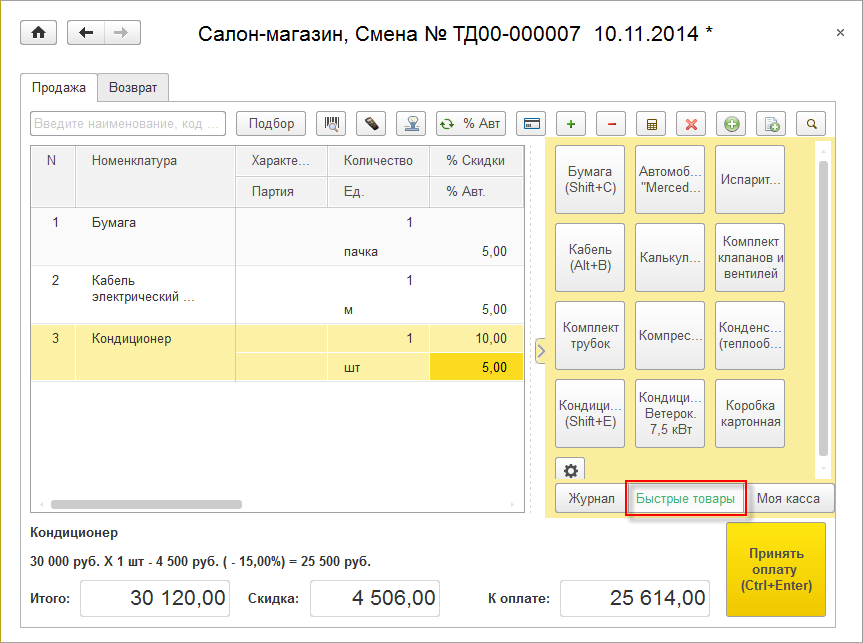Image resolution: width=863 pixels, height=643 pixels.
Task: Click the magnifier search icon
Action: pyautogui.click(x=811, y=124)
